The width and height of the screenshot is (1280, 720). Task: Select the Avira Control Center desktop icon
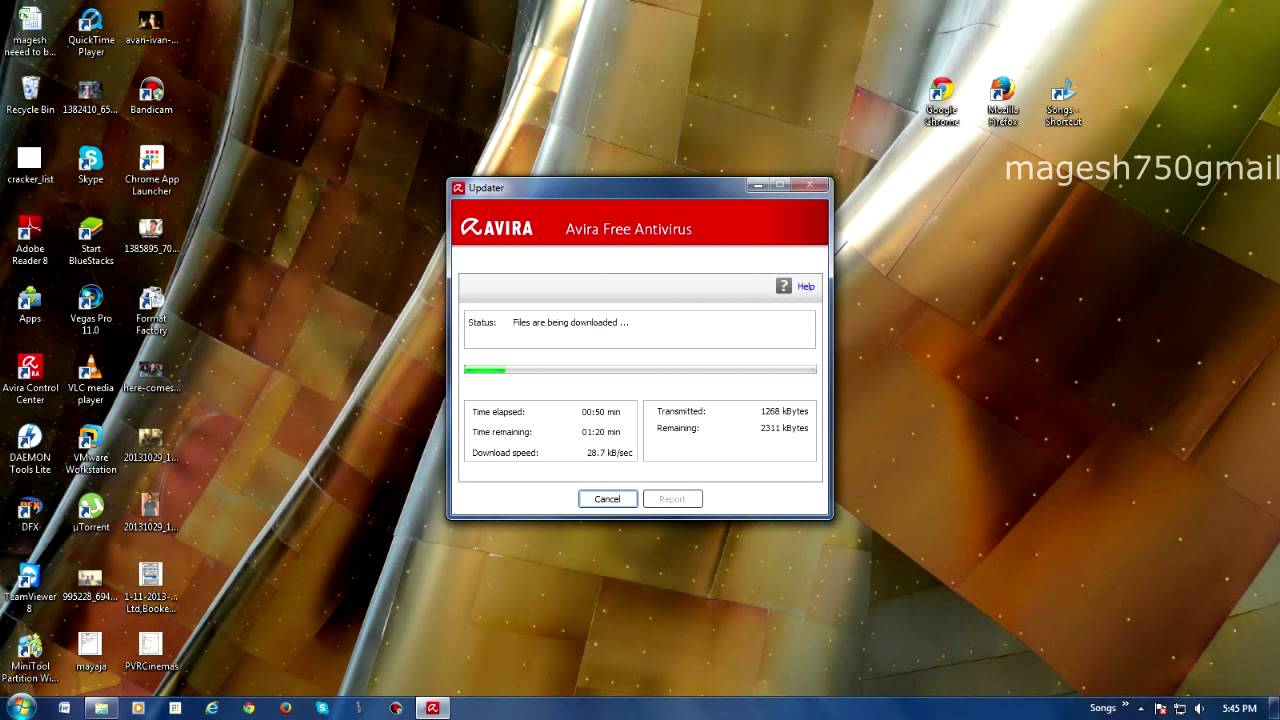[x=30, y=380]
